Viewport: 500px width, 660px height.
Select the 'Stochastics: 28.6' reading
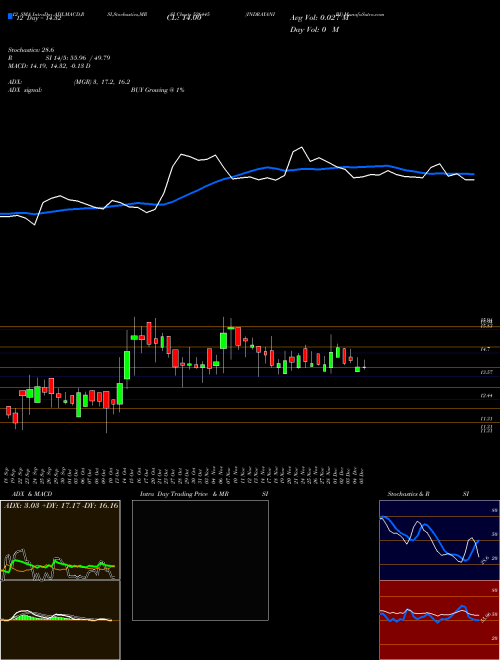pos(29,50)
